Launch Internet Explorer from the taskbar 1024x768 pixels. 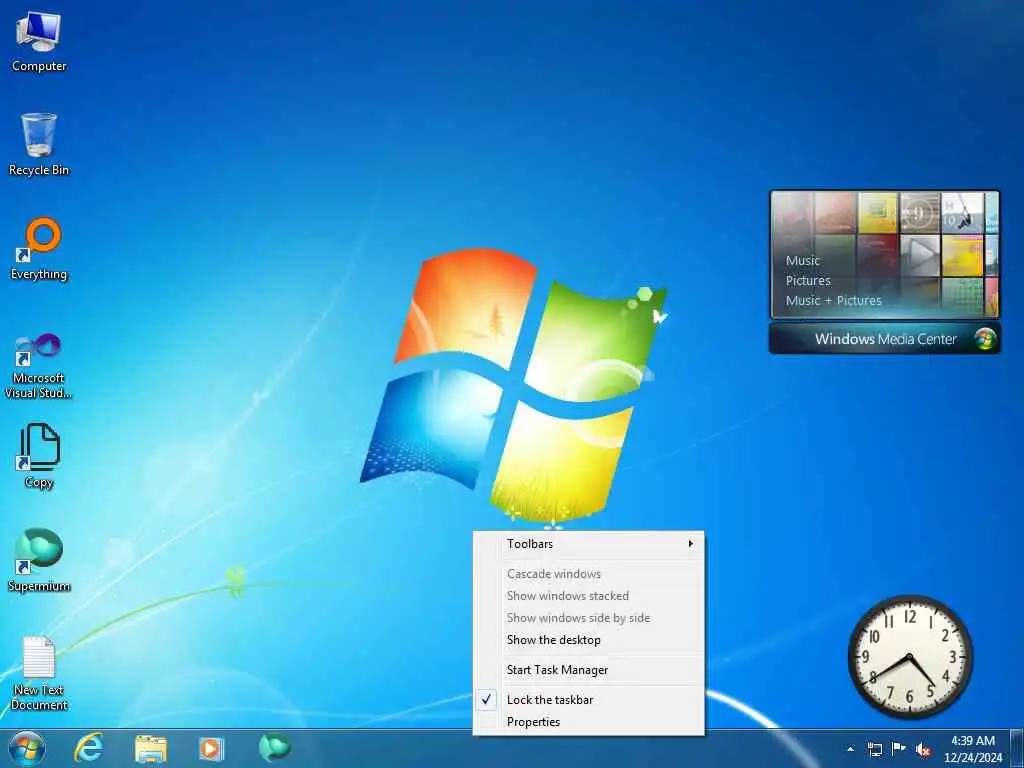[x=88, y=748]
